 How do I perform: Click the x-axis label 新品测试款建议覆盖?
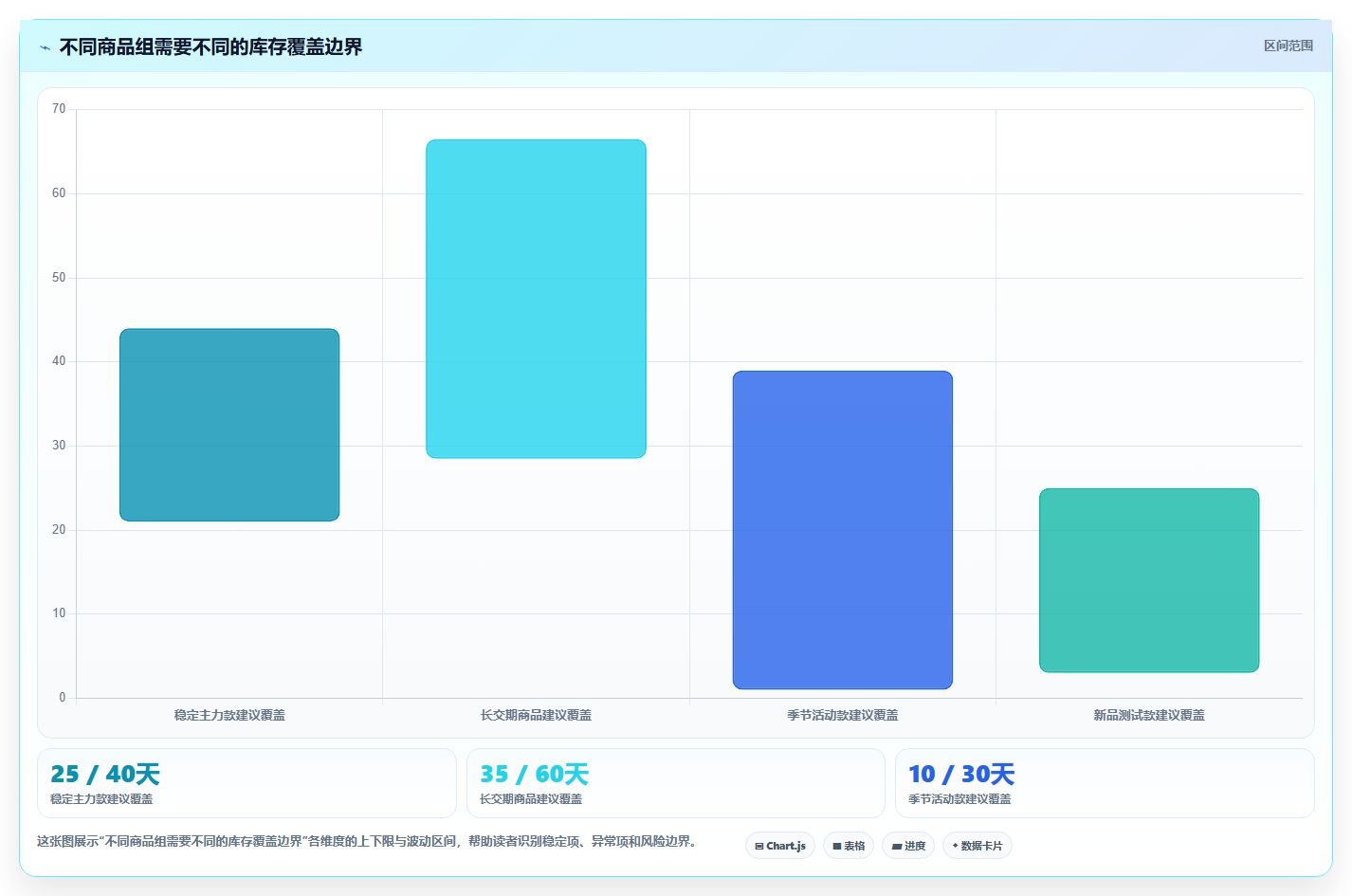pos(1149,715)
